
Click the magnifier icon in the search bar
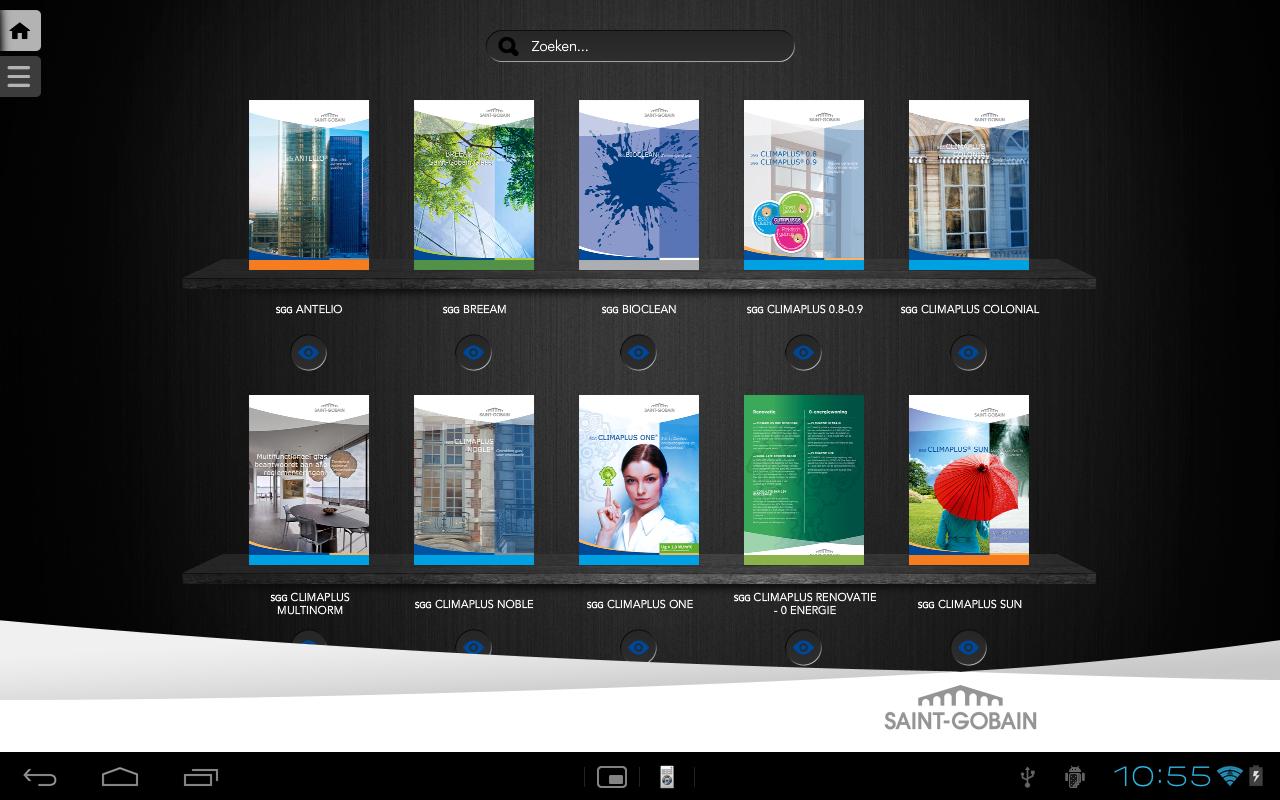(508, 46)
